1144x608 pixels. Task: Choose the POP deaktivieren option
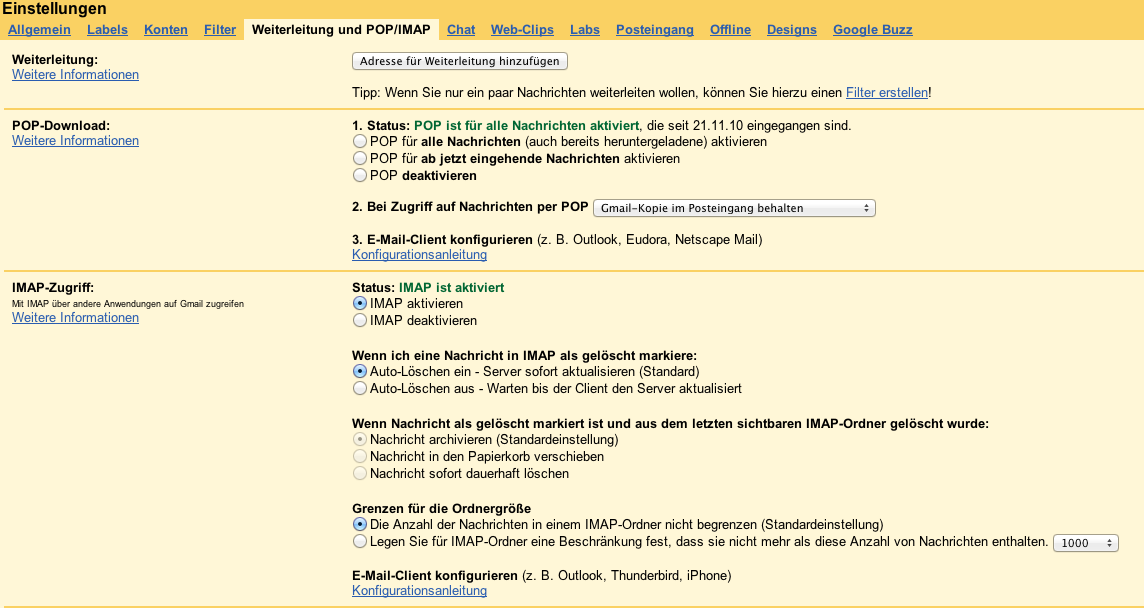point(360,175)
